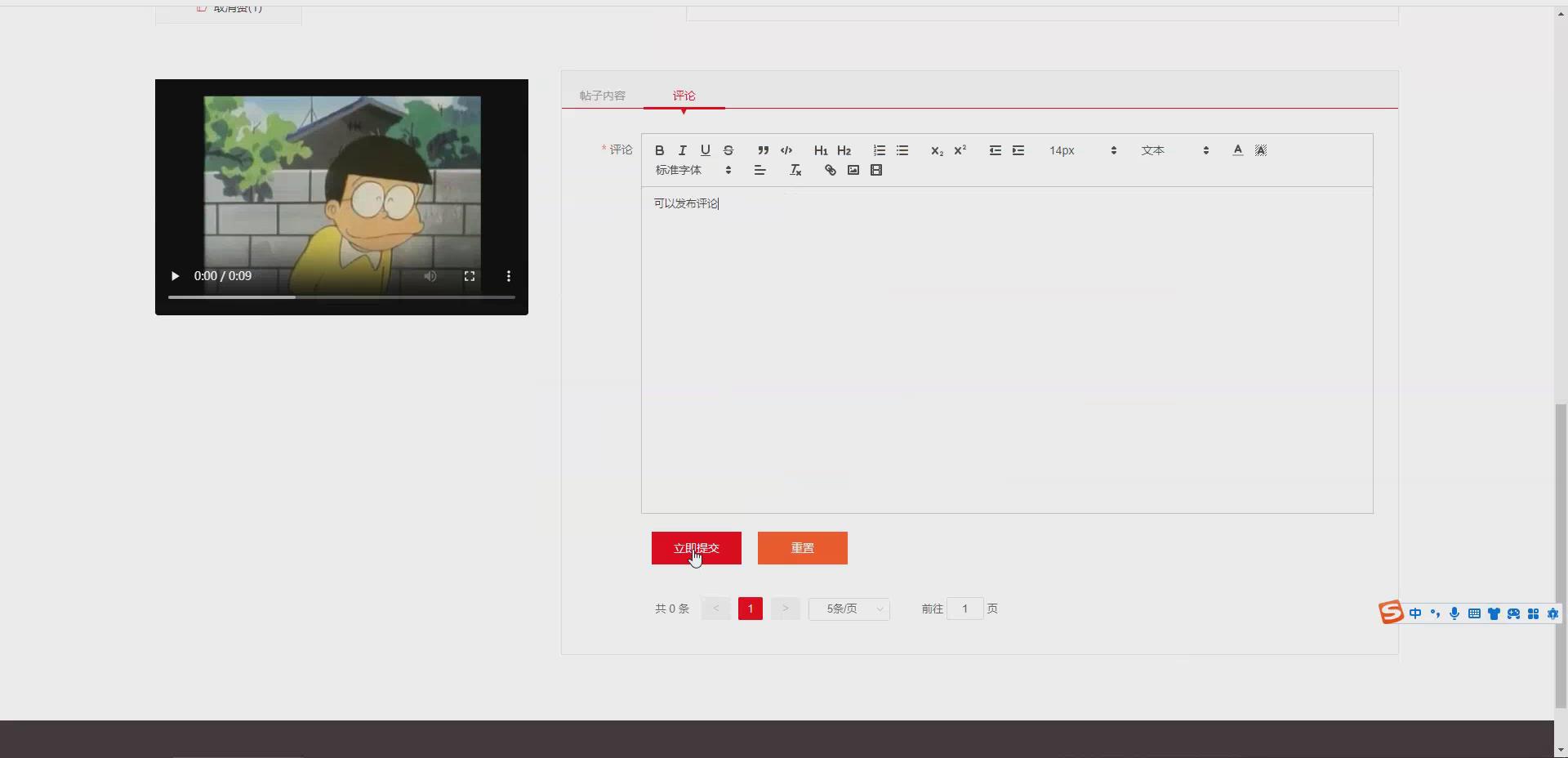1568x758 pixels.
Task: Apply superscript formatting
Action: click(x=960, y=150)
